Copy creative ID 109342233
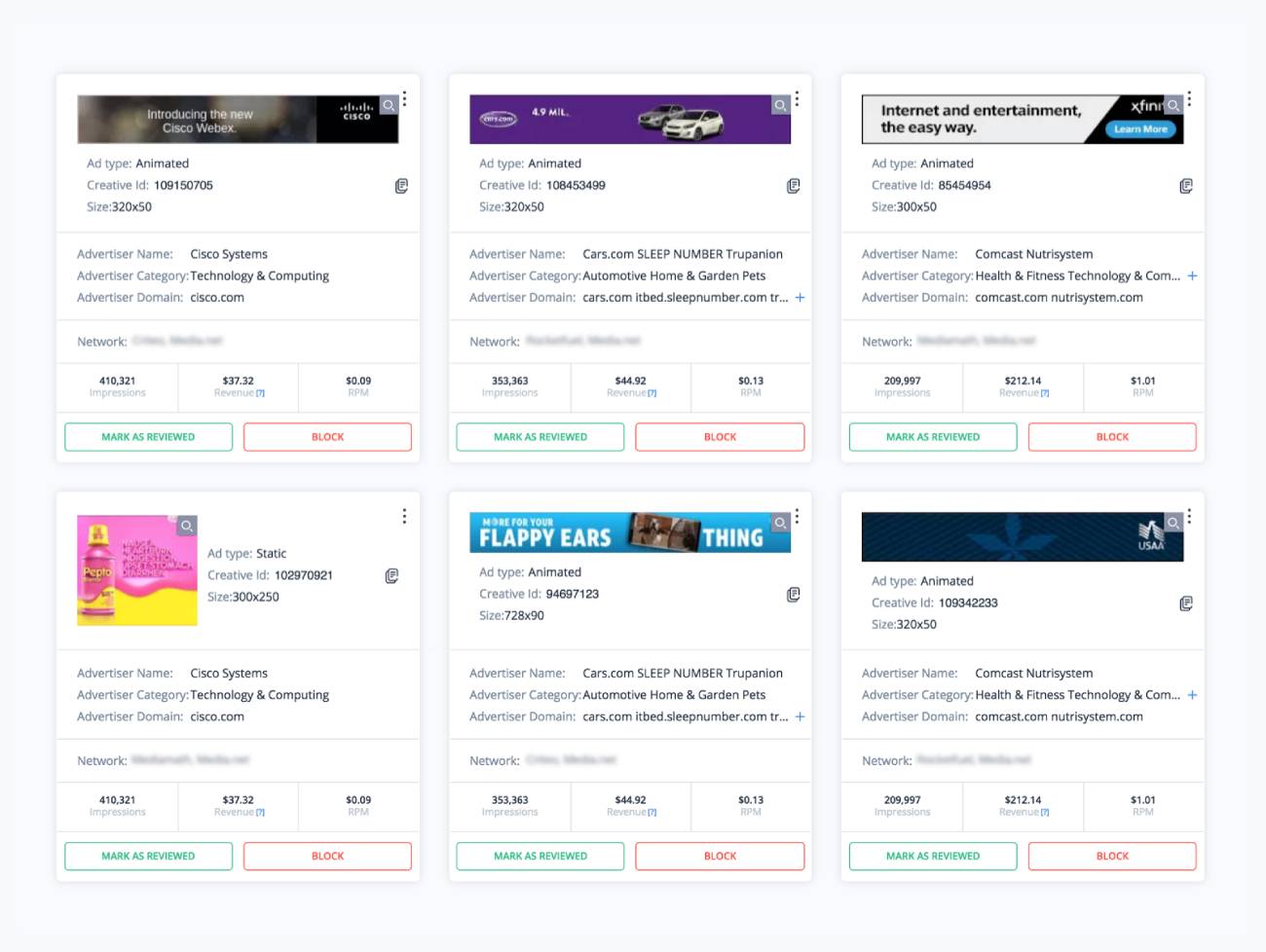Viewport: 1266px width, 952px height. [x=1186, y=604]
